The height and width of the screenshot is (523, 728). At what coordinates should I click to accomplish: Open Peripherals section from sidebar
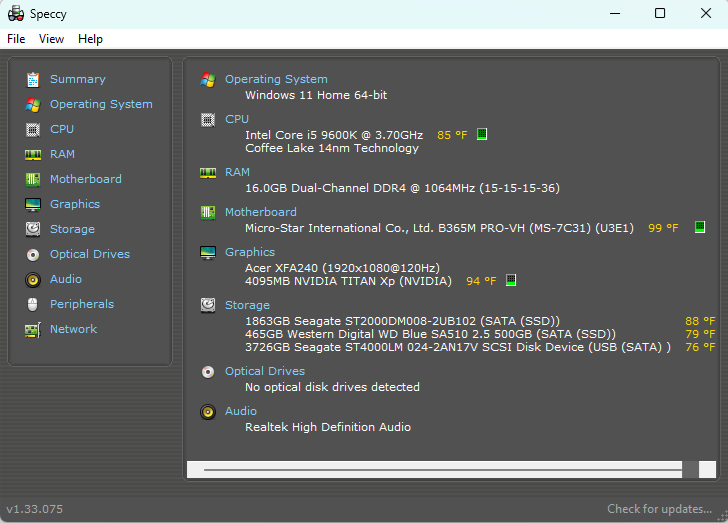(82, 304)
